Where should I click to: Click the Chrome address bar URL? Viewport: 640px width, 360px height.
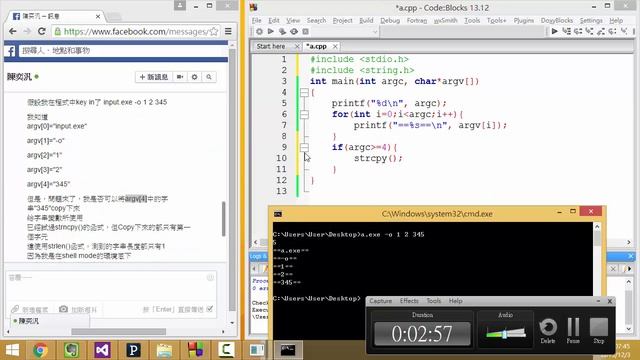coord(136,31)
